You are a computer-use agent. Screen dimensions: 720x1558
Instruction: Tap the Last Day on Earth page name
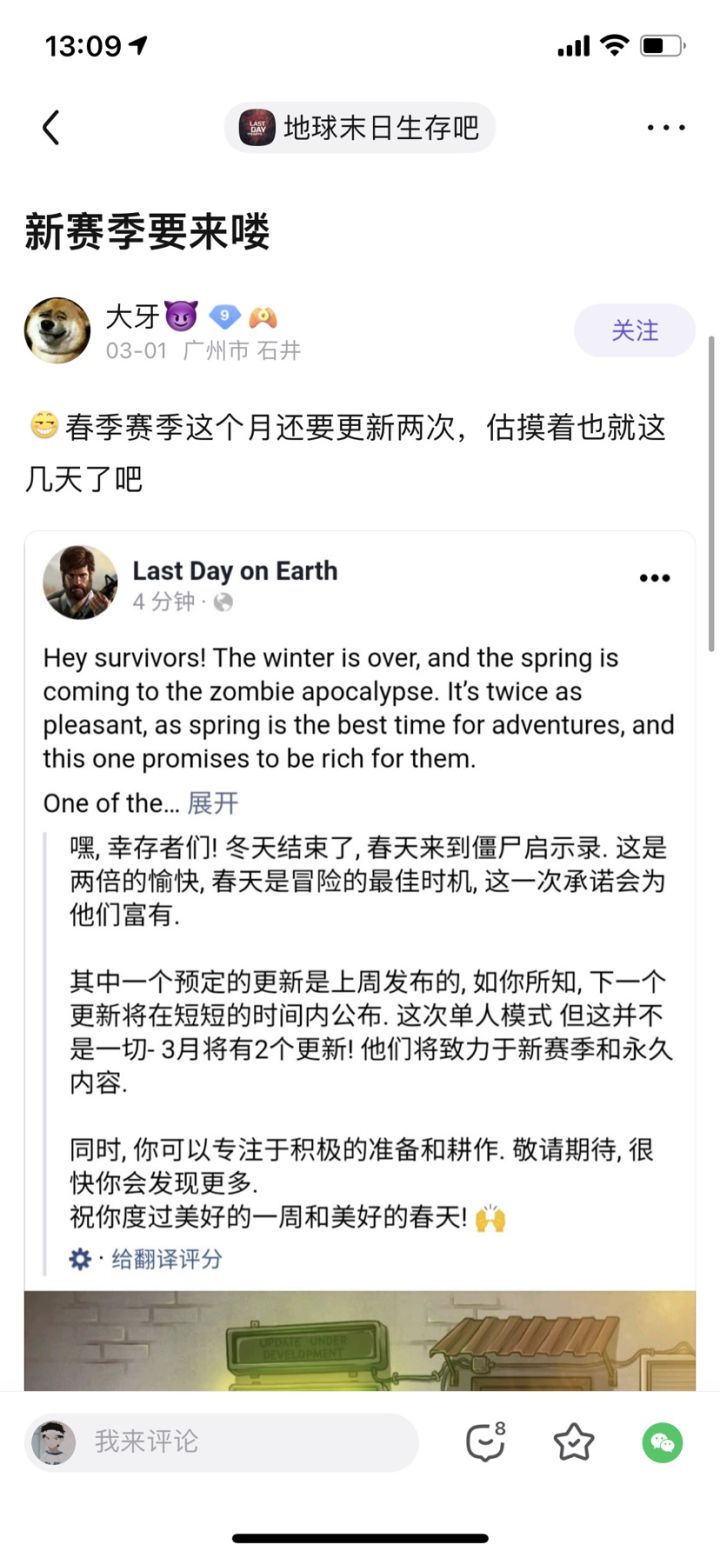pos(235,571)
